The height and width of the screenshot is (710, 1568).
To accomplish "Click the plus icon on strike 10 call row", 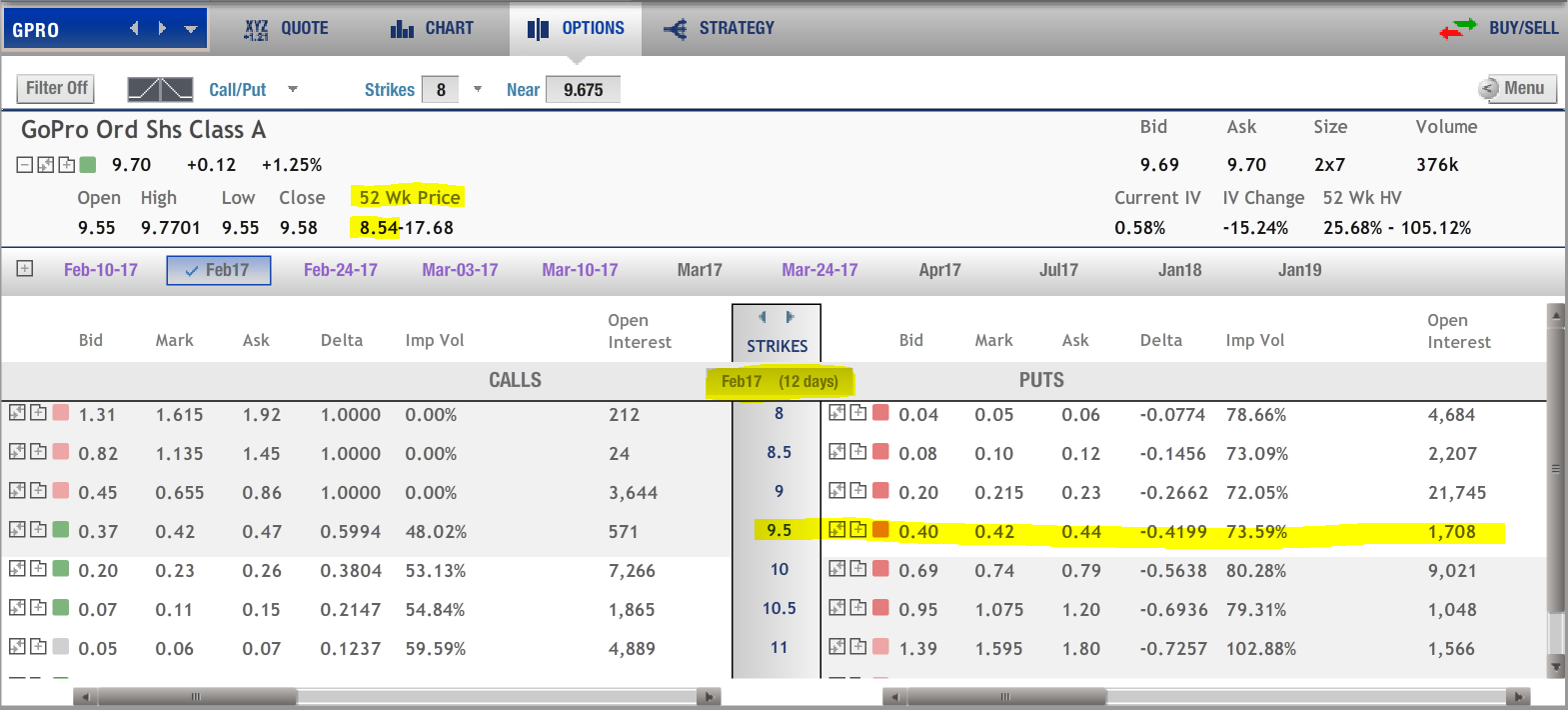I will tap(38, 569).
